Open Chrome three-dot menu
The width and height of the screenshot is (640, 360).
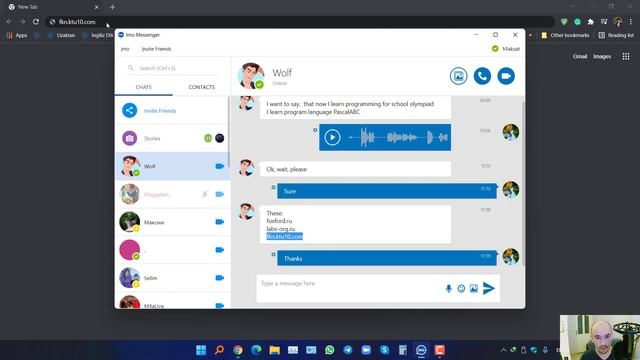coord(631,22)
